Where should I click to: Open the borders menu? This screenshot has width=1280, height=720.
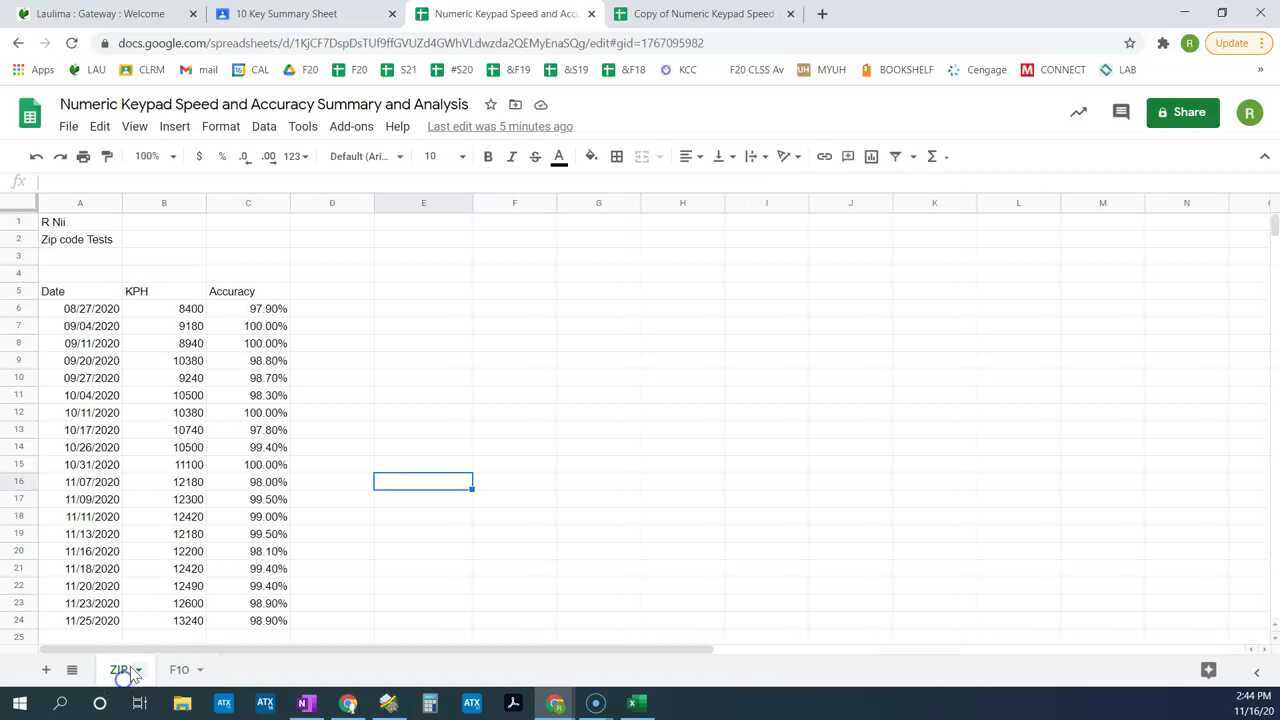point(617,157)
